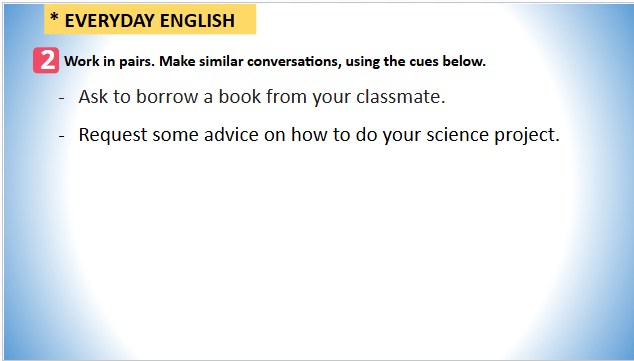
Task: Click the word 'borrow' in the first cue
Action: click(167, 97)
